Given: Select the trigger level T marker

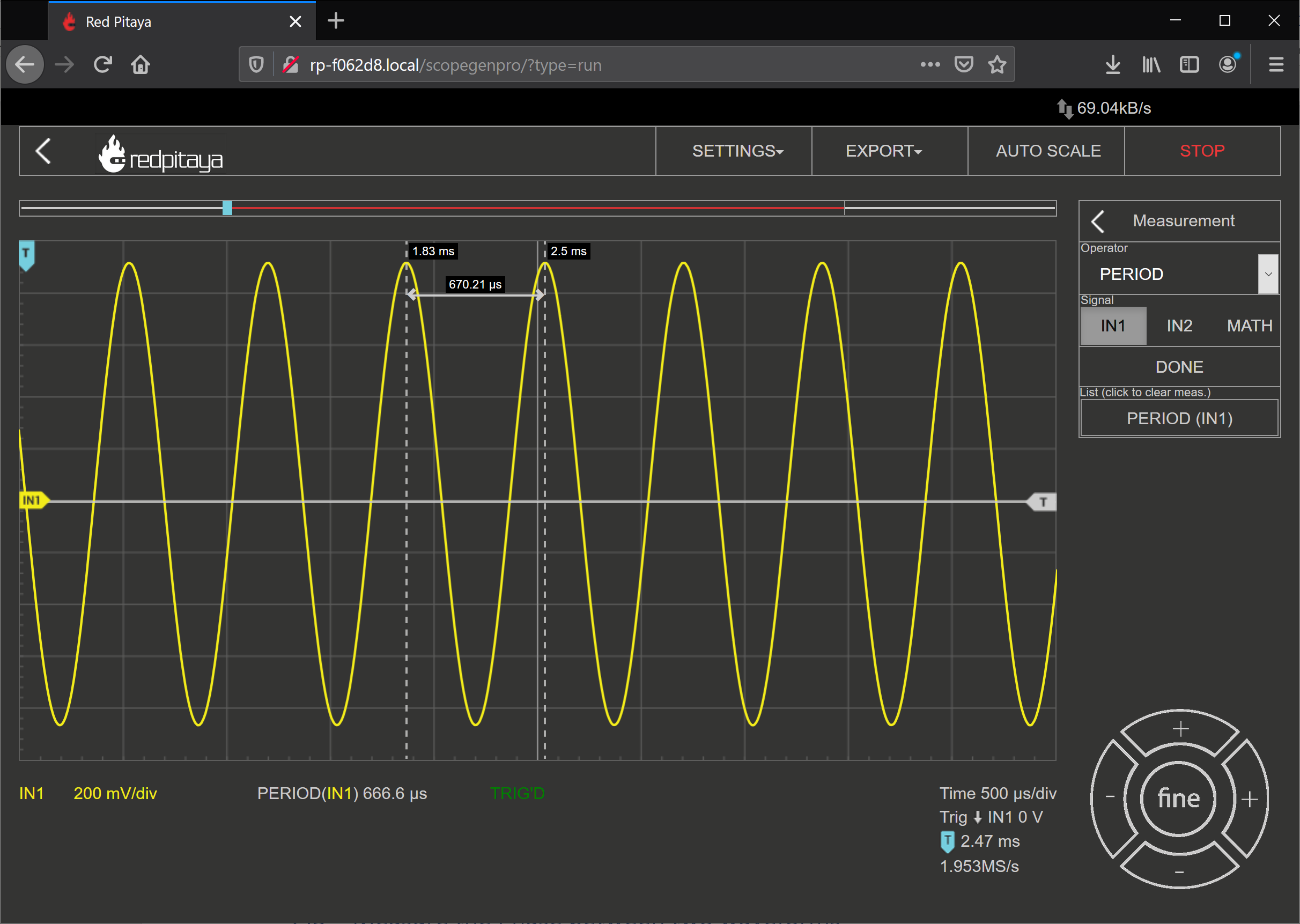Looking at the screenshot, I should coord(1042,502).
